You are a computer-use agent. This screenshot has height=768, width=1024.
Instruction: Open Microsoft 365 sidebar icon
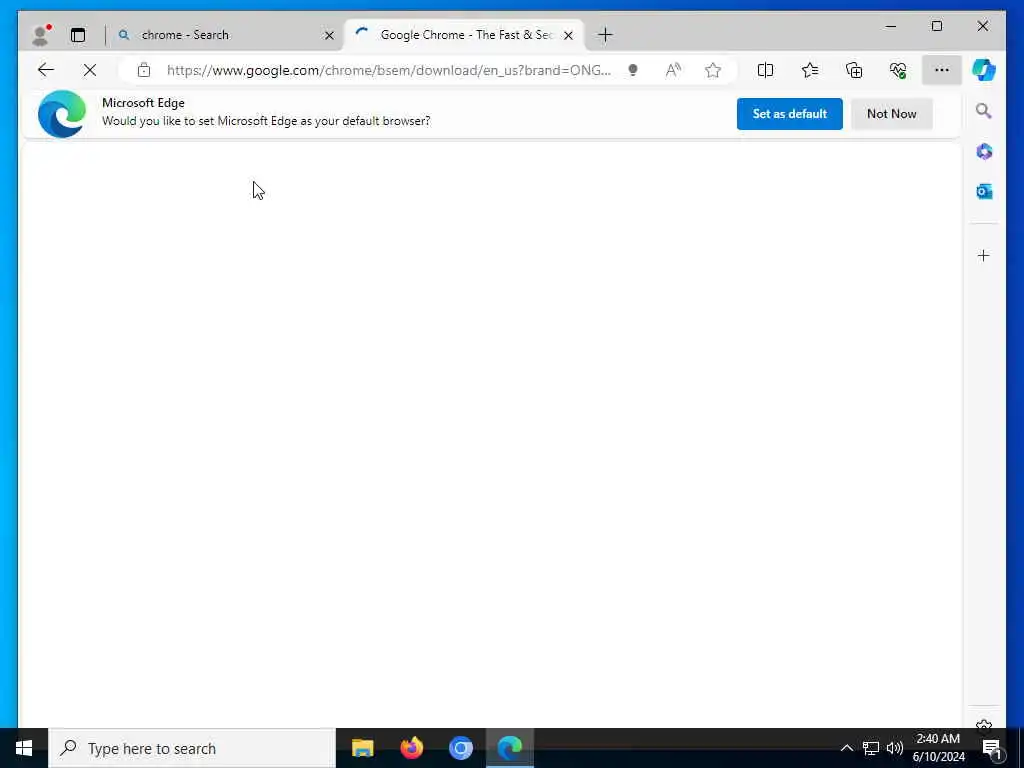coord(984,152)
